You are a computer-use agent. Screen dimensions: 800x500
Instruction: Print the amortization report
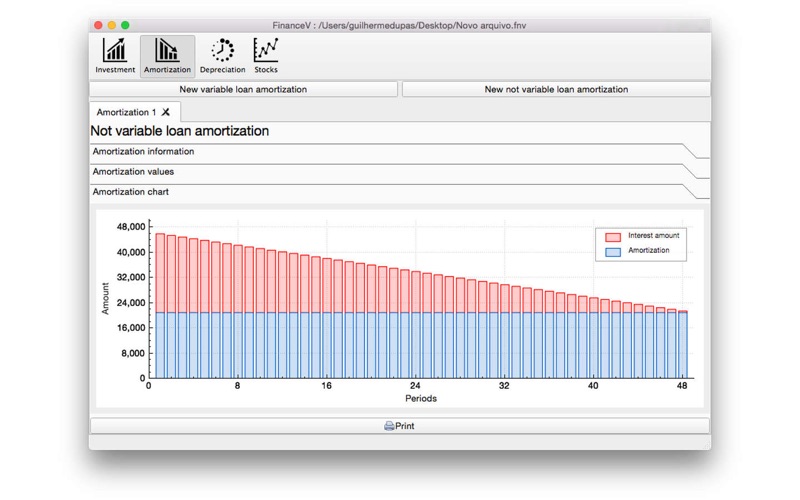[399, 426]
